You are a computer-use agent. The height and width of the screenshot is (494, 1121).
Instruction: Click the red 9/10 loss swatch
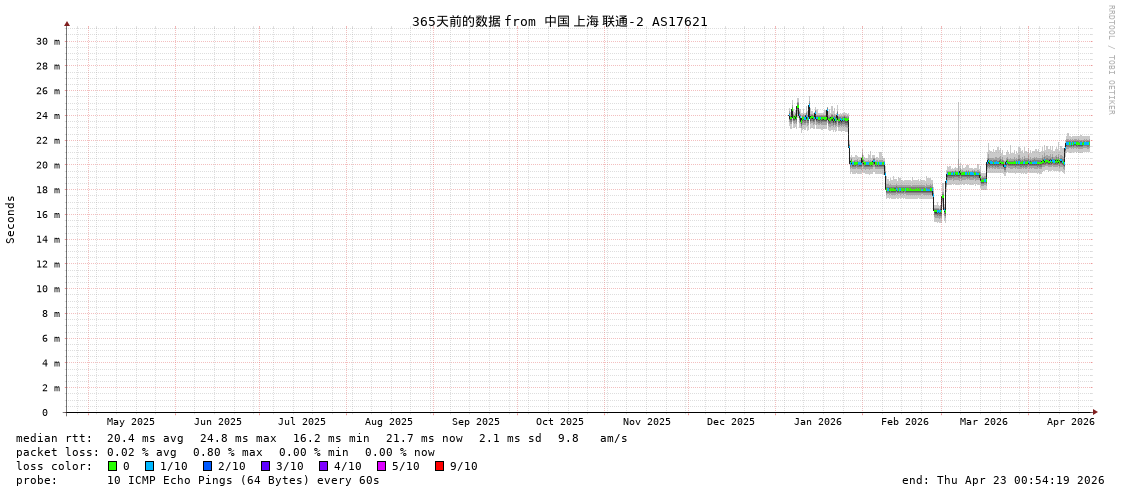pyautogui.click(x=439, y=466)
